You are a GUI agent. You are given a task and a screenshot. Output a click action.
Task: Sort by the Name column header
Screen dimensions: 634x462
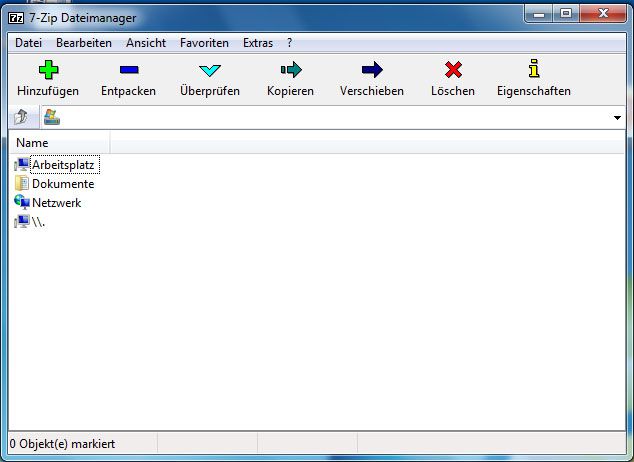pyautogui.click(x=59, y=143)
